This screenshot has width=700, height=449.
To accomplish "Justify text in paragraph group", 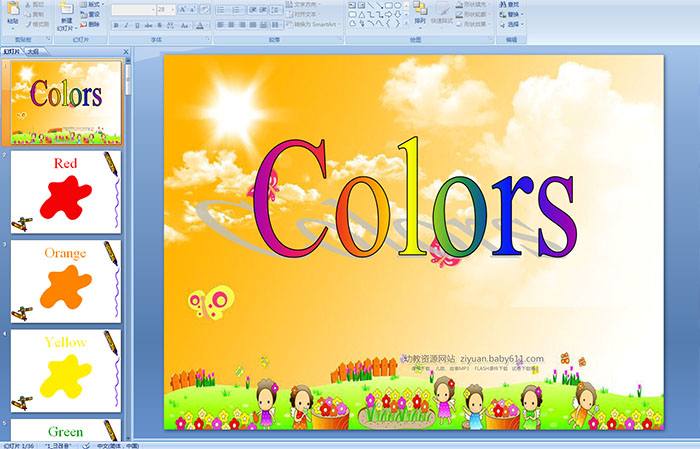I will tap(253, 25).
